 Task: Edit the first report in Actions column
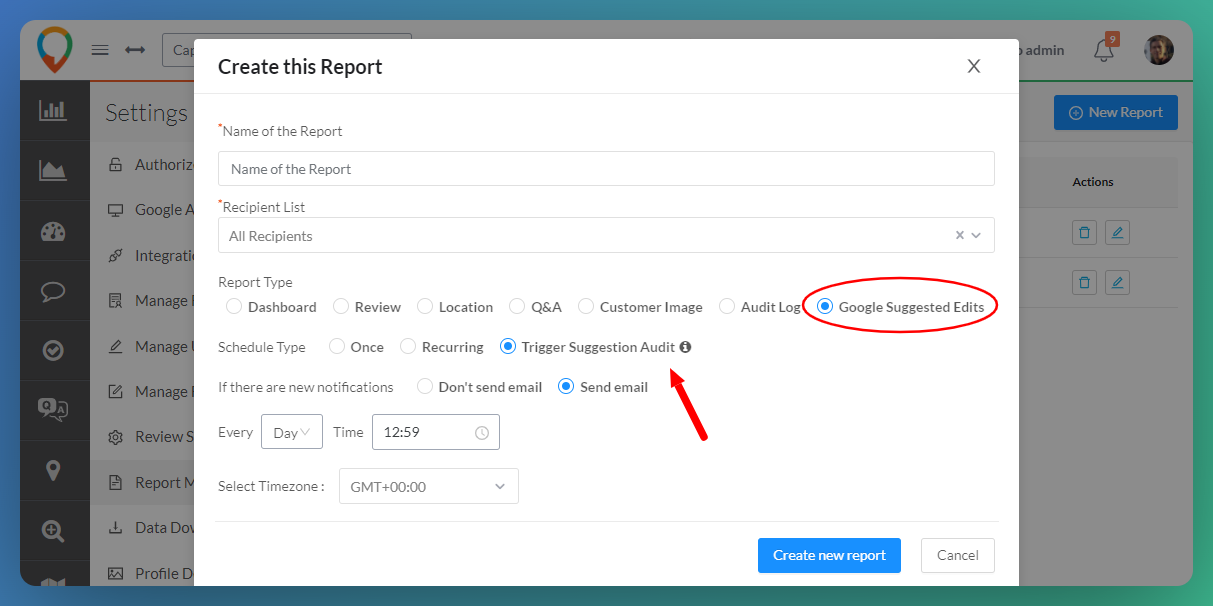click(1117, 233)
